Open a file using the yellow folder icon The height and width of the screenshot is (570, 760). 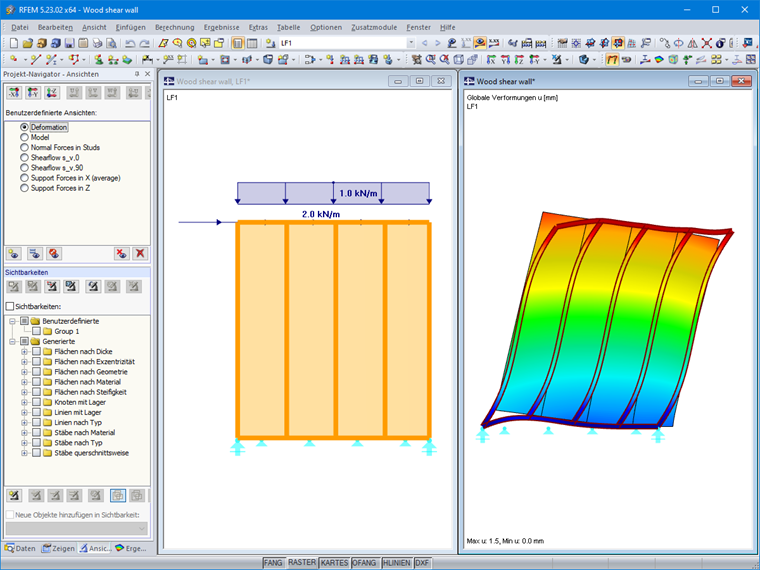coord(28,43)
